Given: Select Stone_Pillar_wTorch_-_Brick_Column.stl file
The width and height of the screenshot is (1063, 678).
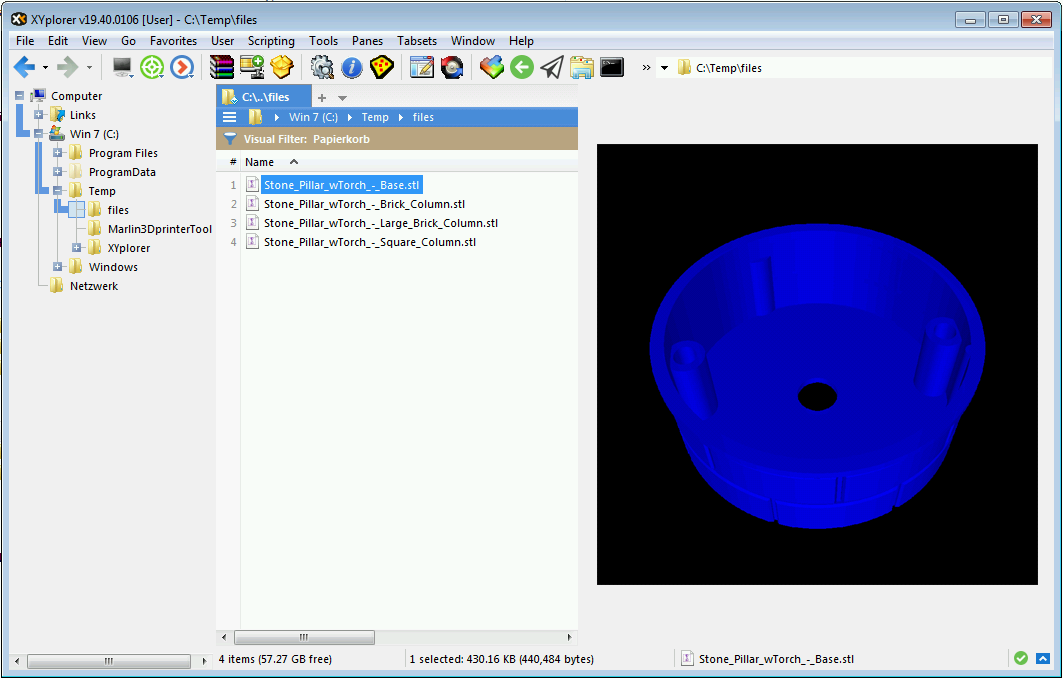Looking at the screenshot, I should coord(364,204).
